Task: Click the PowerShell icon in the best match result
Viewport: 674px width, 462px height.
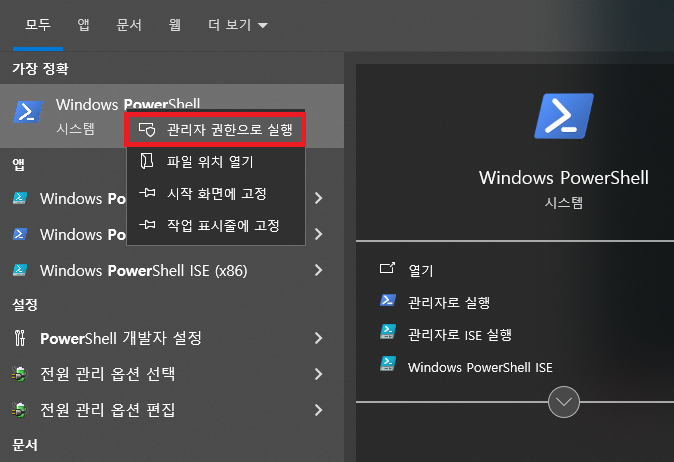Action: (28, 112)
